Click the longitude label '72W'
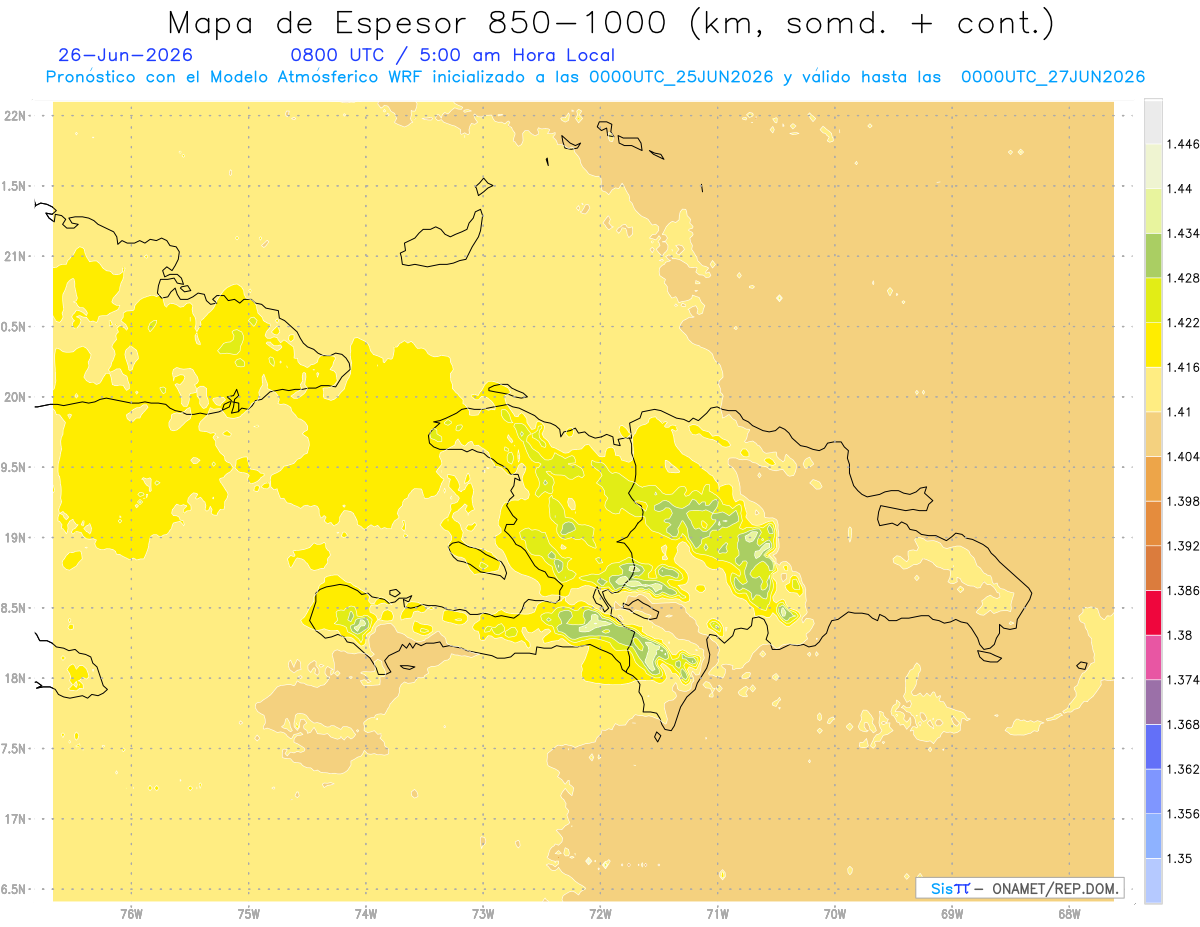This screenshot has height=927, width=1200. tap(600, 914)
